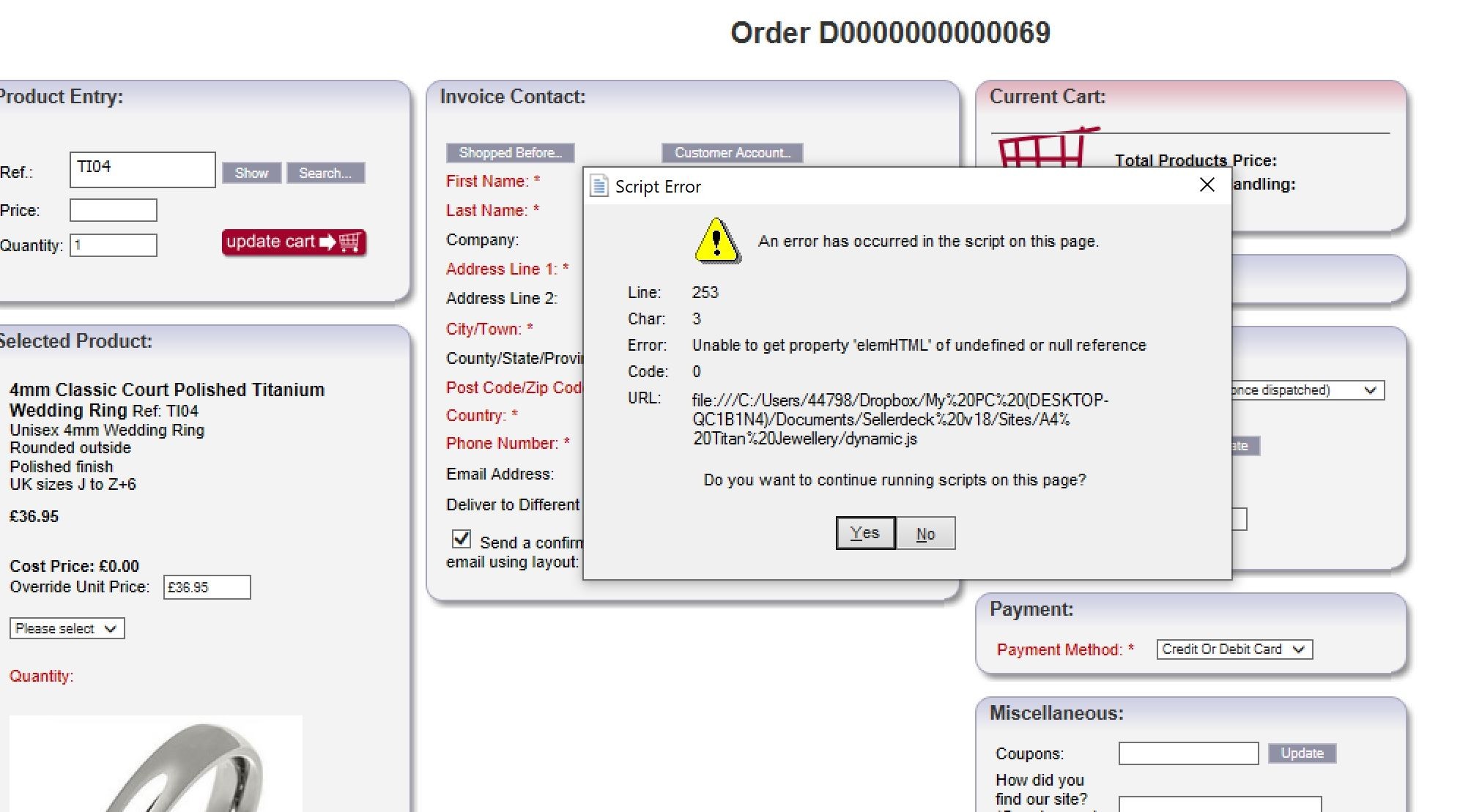The height and width of the screenshot is (812, 1471).
Task: Click into the Ref input field
Action: 142,169
